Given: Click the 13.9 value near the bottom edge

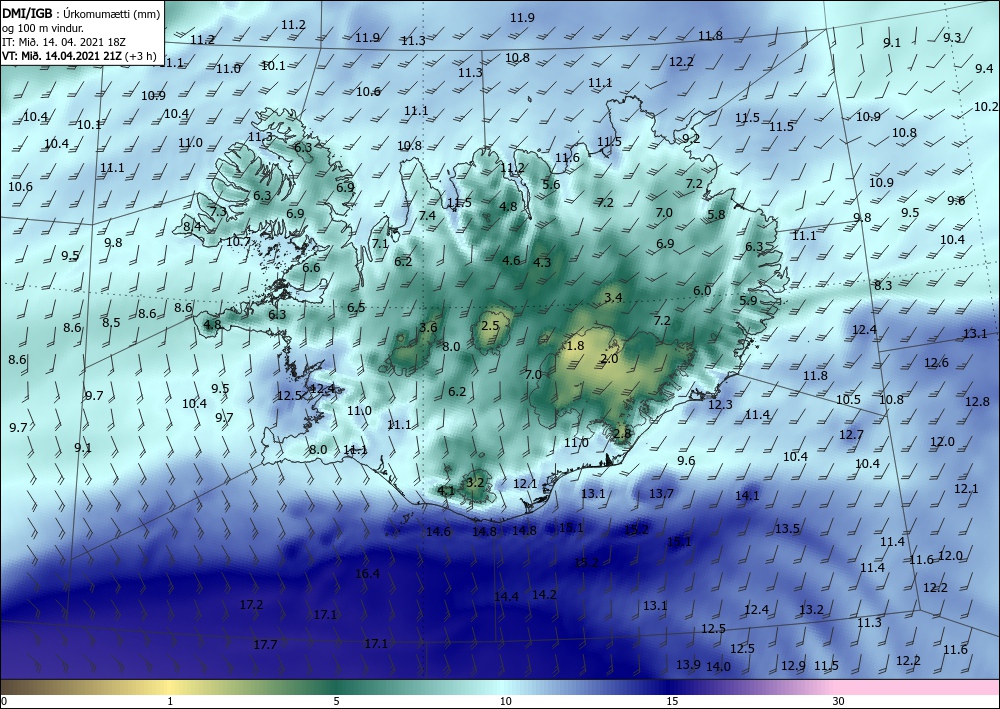Looking at the screenshot, I should click(688, 664).
